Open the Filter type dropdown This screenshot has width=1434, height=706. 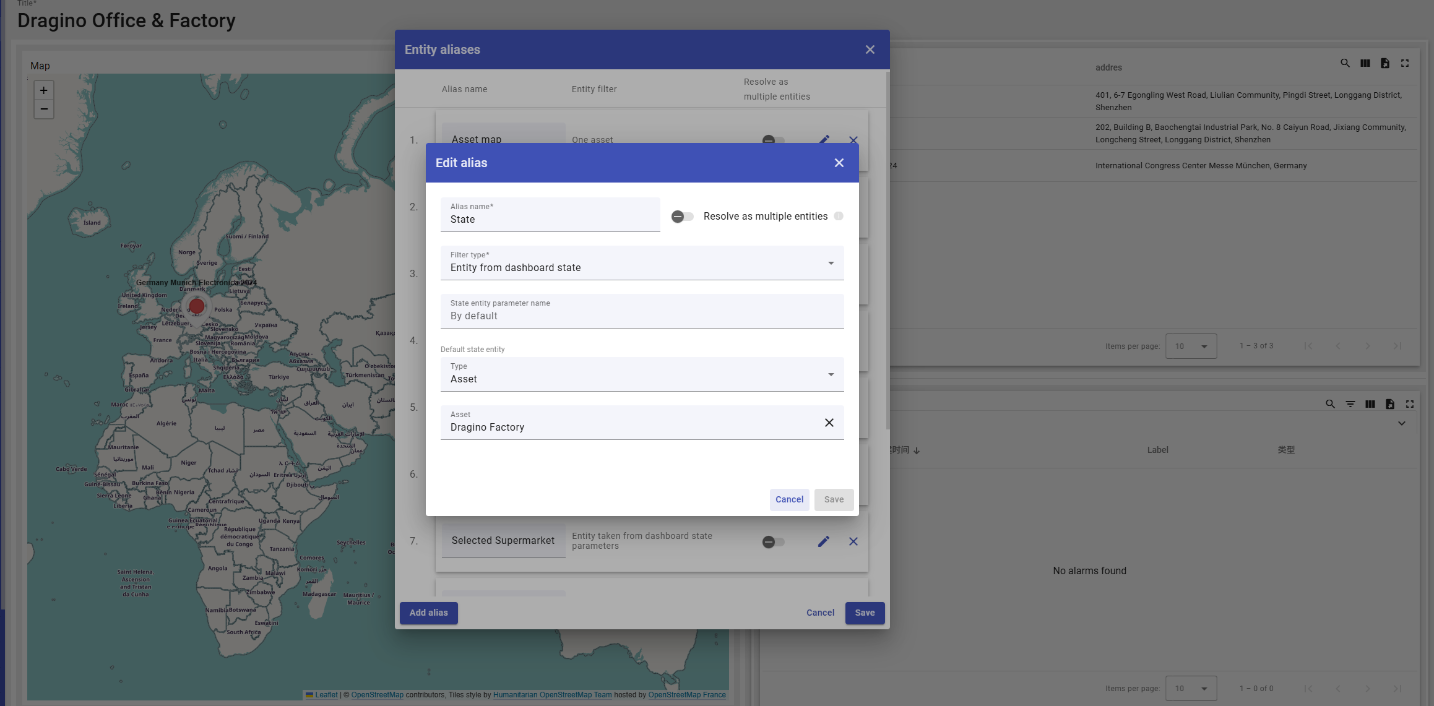642,263
